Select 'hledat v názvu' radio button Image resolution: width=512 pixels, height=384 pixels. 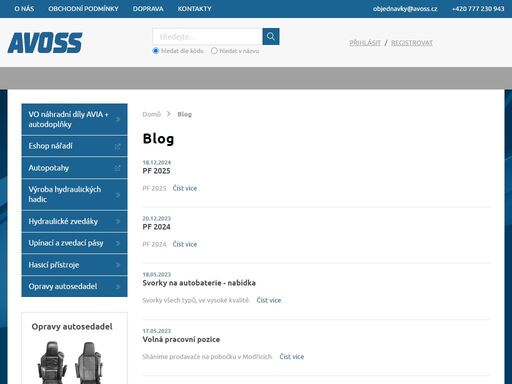pos(214,51)
